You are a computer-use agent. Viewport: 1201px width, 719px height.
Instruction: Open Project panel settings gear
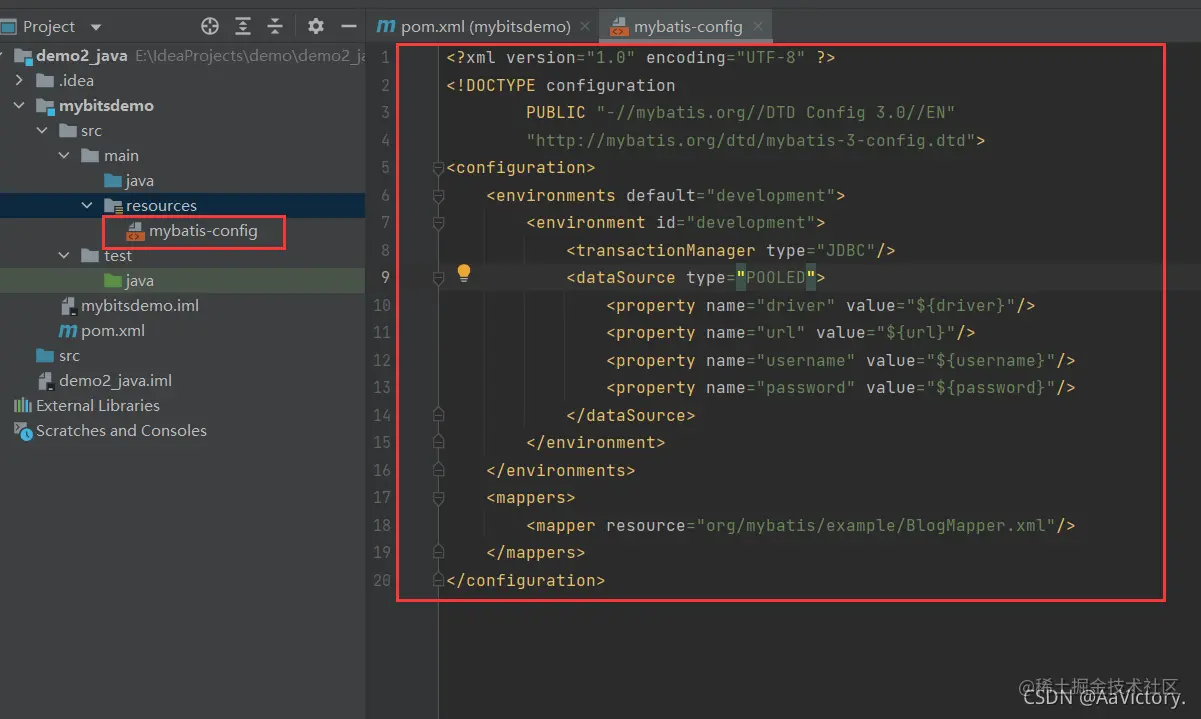coord(316,26)
